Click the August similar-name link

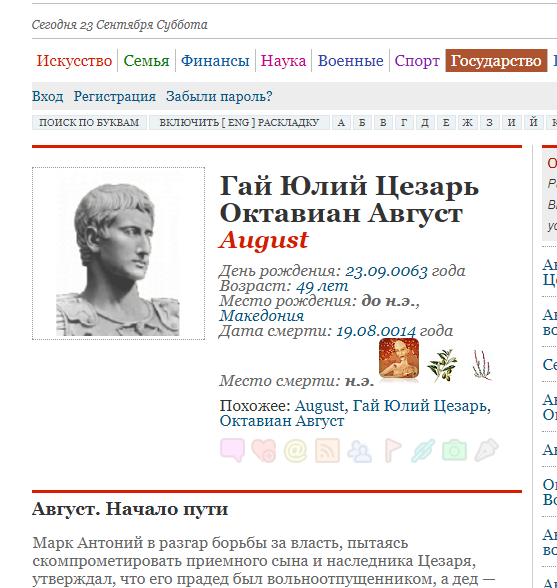point(319,406)
